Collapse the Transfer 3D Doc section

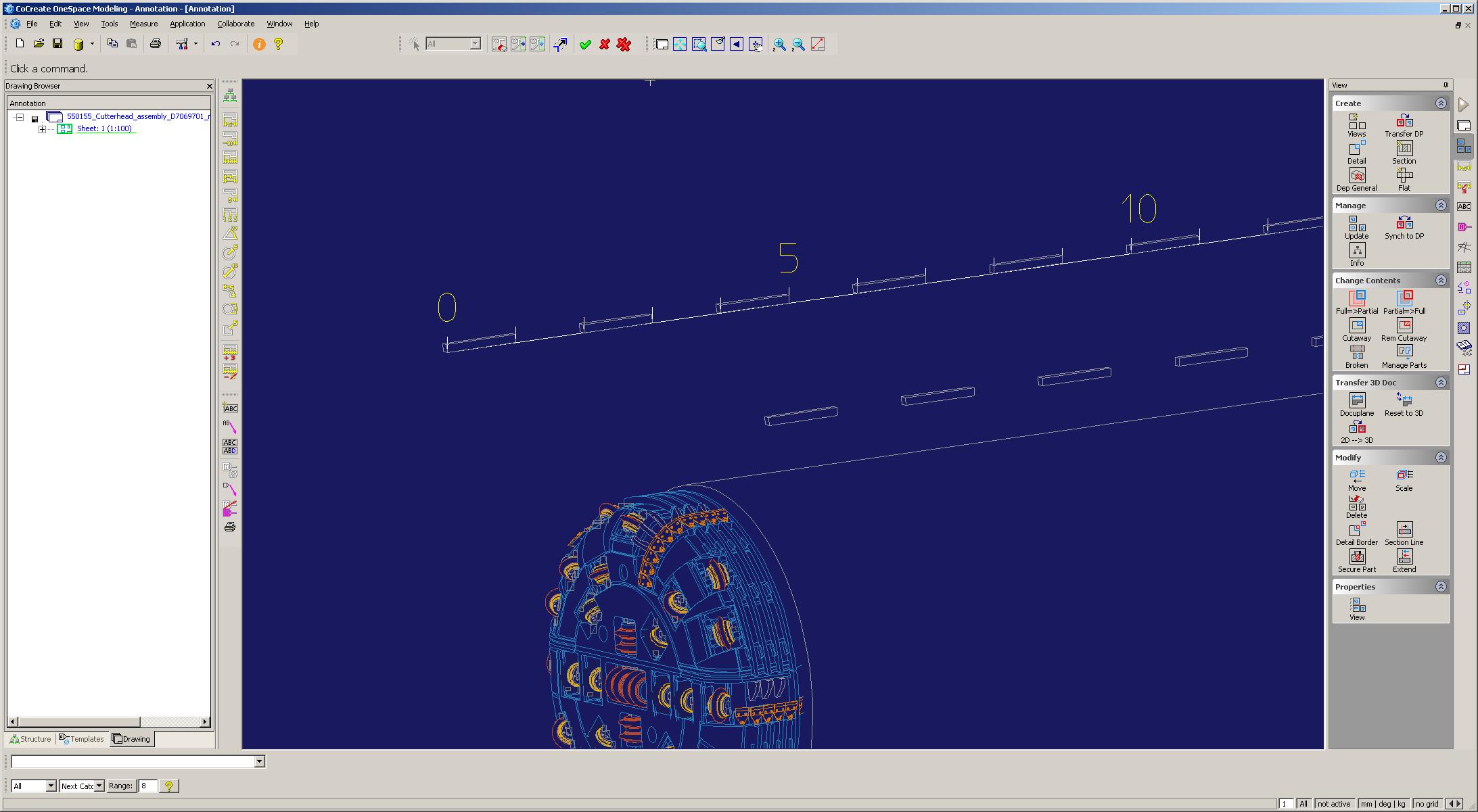pyautogui.click(x=1441, y=383)
